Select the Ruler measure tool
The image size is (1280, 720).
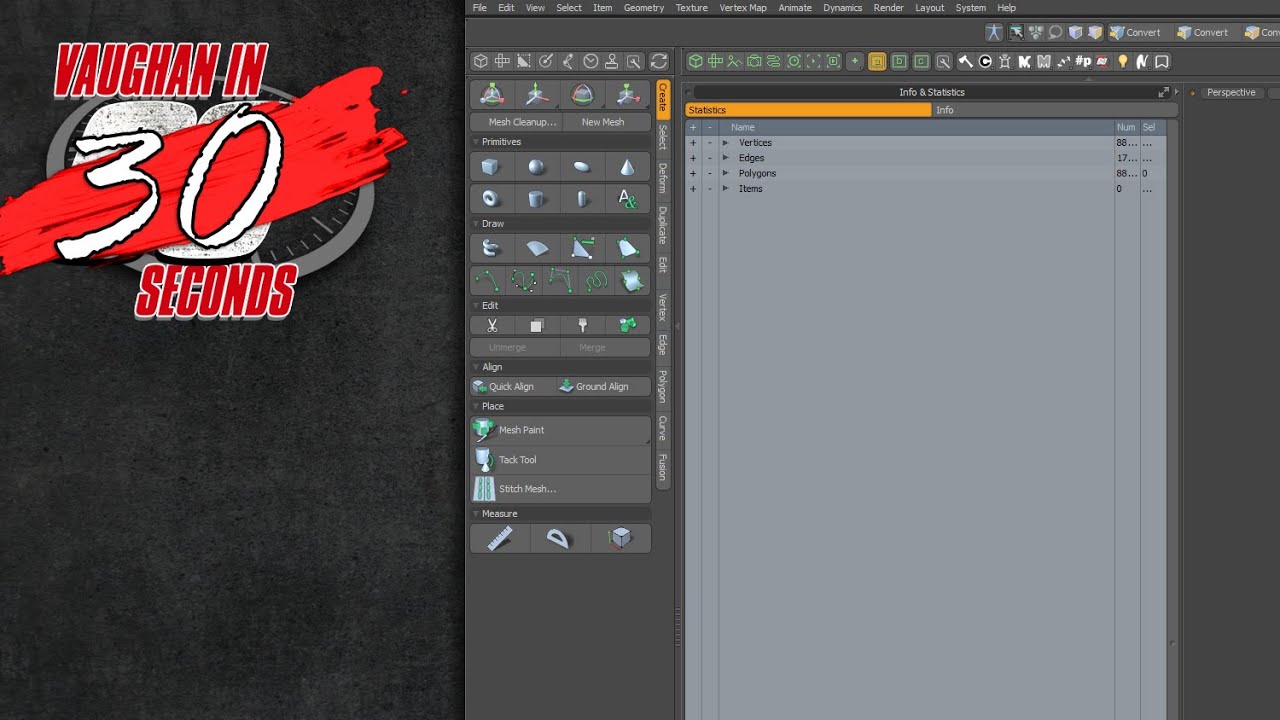point(500,538)
